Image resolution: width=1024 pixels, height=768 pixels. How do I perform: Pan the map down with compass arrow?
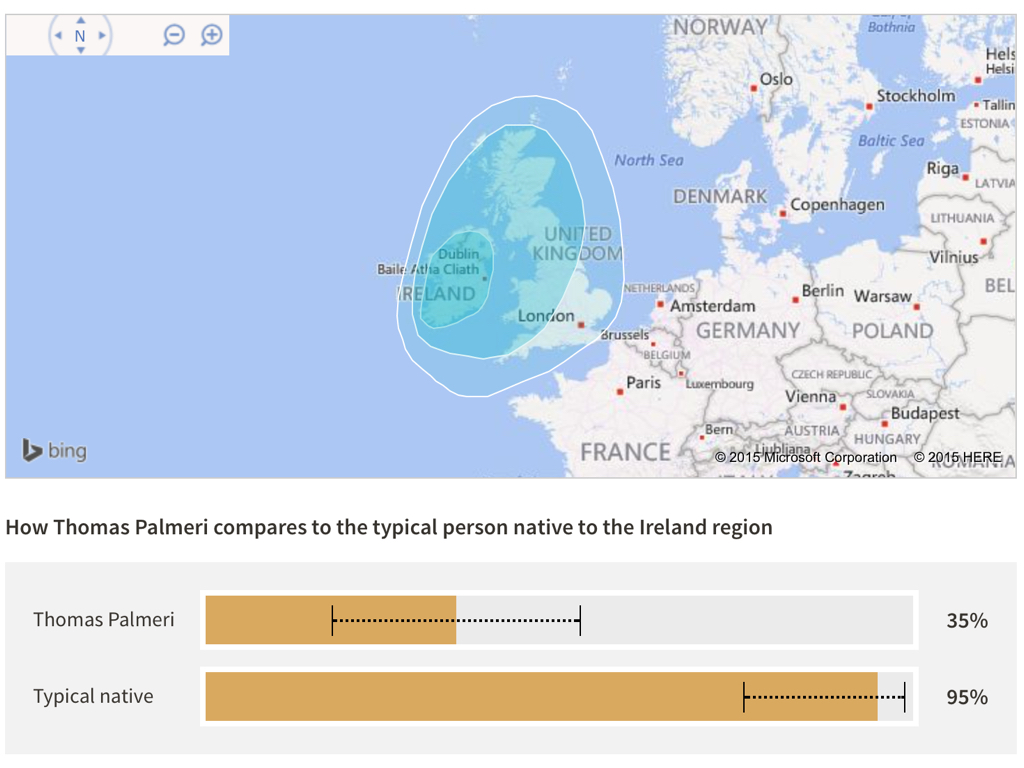[x=80, y=51]
